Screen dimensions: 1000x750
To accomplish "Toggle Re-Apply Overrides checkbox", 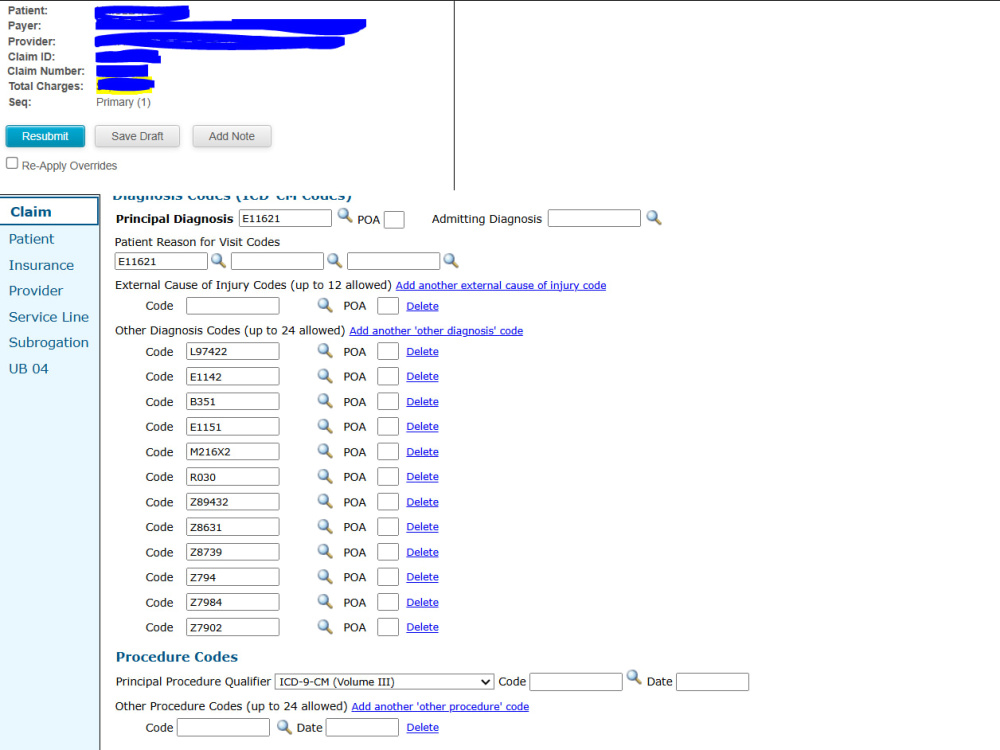I will (12, 163).
